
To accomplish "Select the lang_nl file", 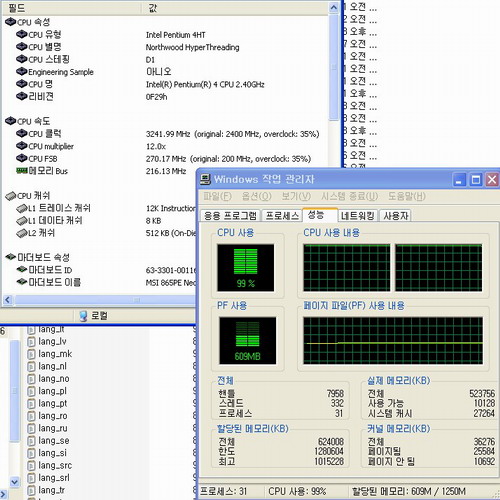I will coord(47,366).
